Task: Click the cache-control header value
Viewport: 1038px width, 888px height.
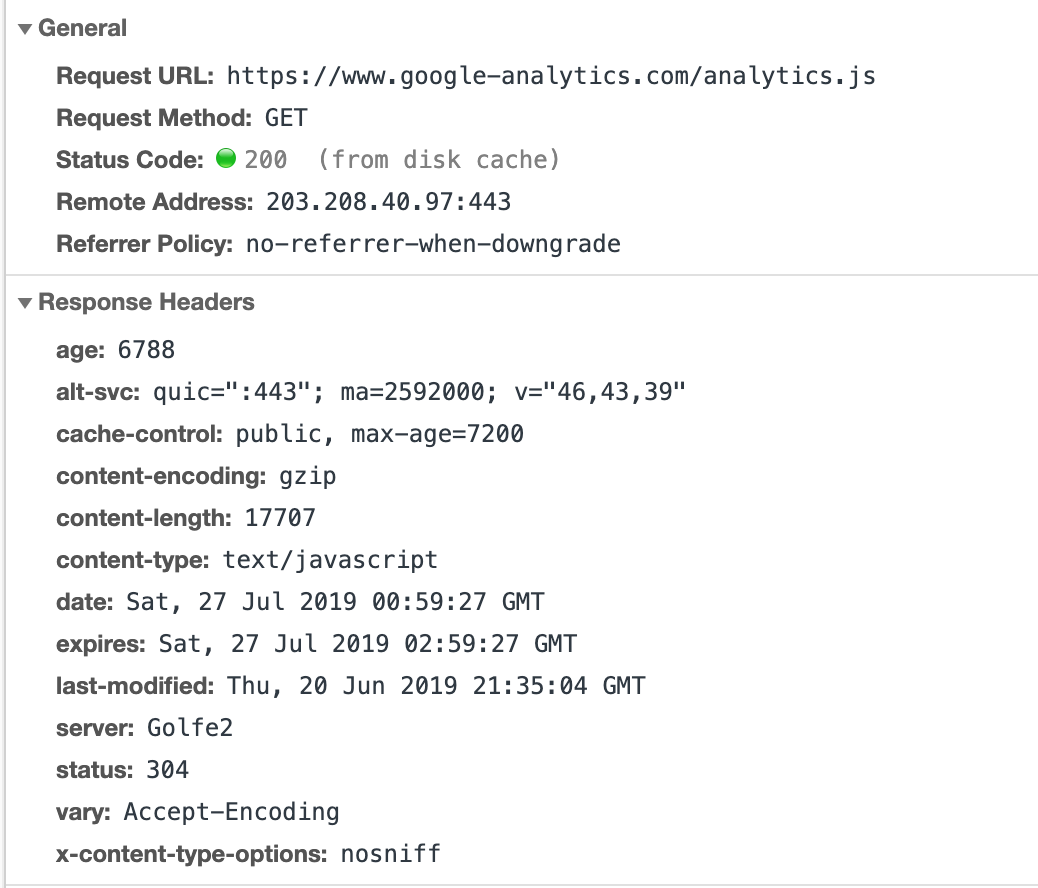Action: (x=380, y=434)
